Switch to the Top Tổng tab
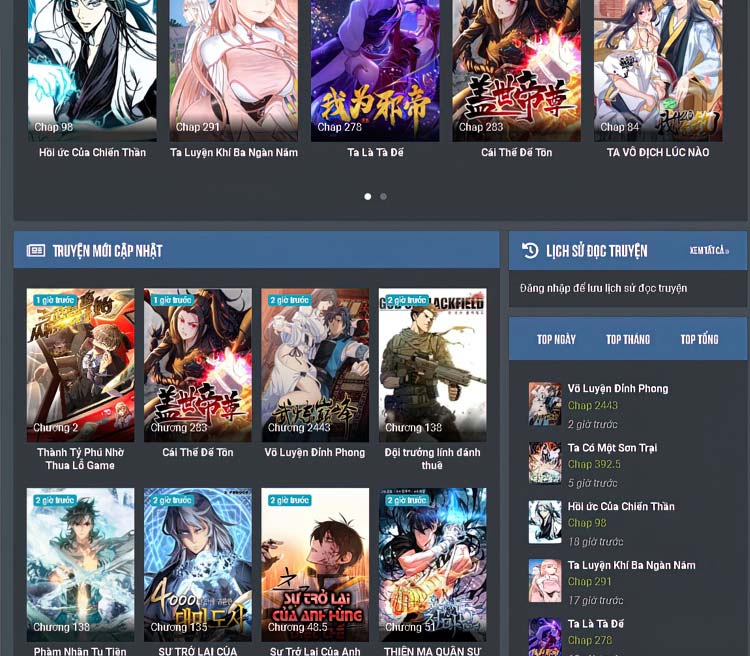 click(x=699, y=339)
